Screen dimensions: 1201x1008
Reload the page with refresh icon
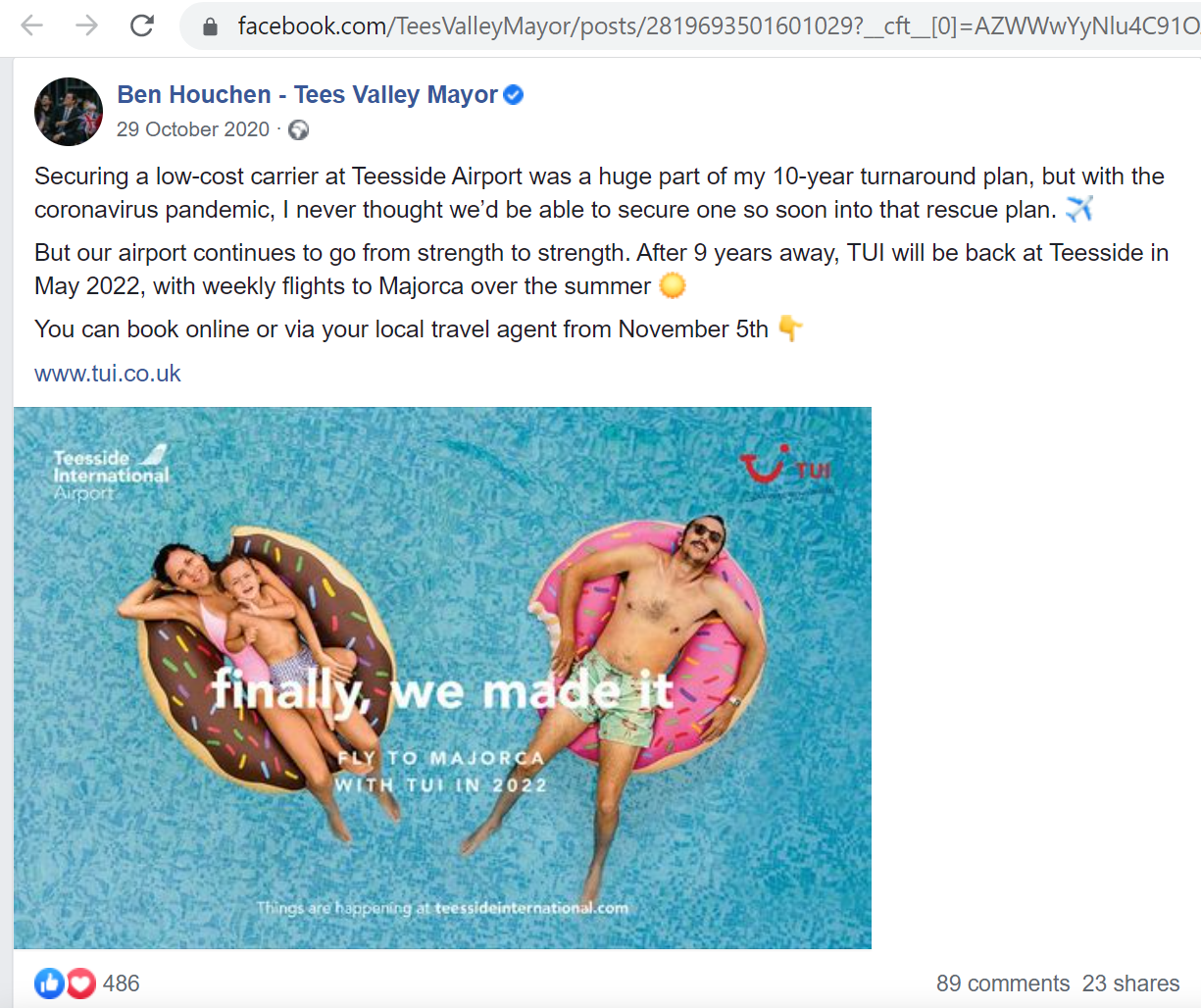click(x=142, y=25)
